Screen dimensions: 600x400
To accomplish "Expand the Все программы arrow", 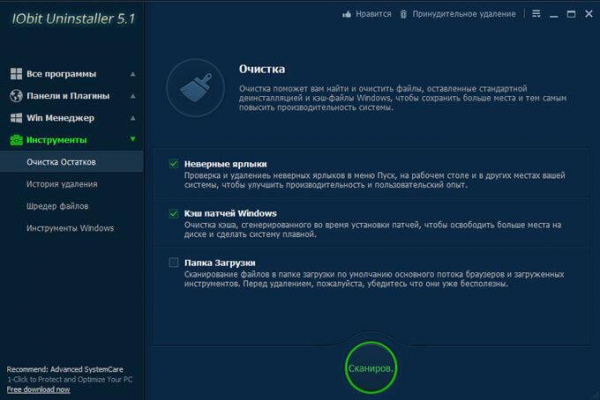I will coord(133,74).
